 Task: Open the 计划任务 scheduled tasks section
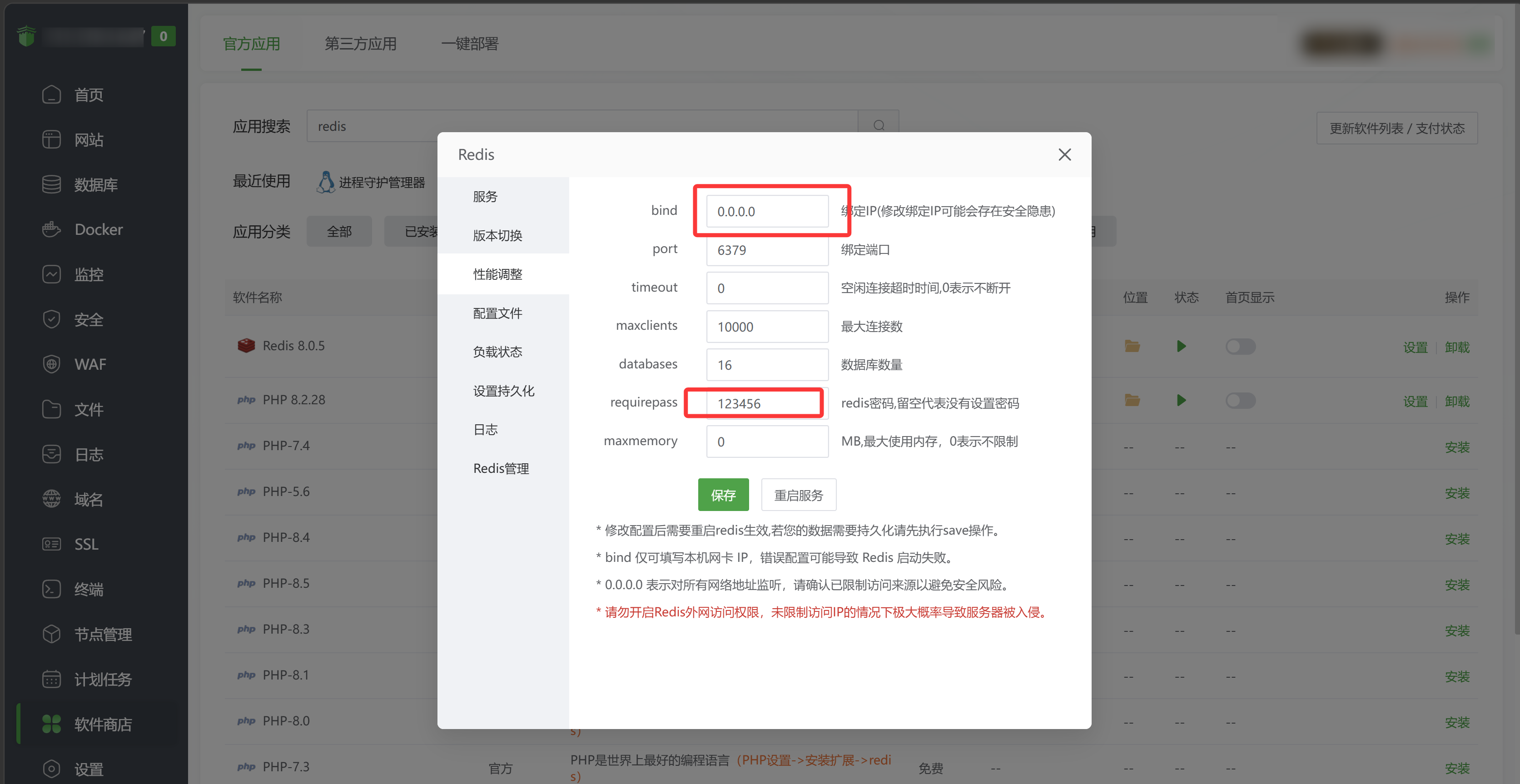[103, 679]
